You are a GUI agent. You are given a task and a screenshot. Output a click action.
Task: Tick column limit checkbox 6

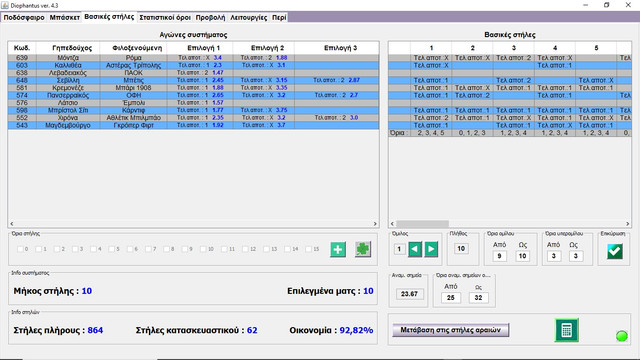coord(130,249)
